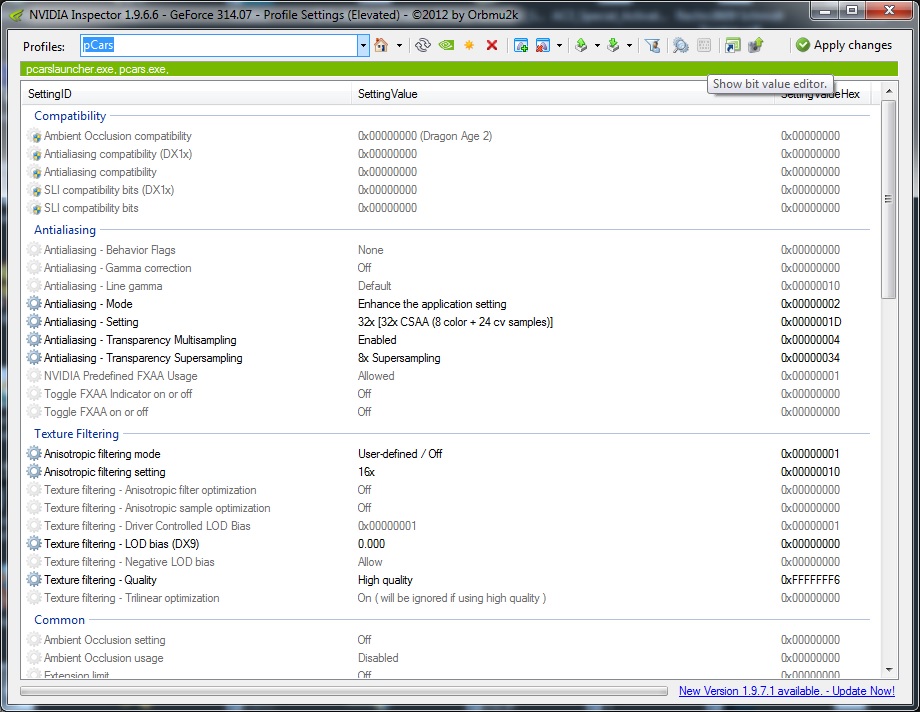
Task: Select the '0.000' LOD bias value
Action: 371,544
